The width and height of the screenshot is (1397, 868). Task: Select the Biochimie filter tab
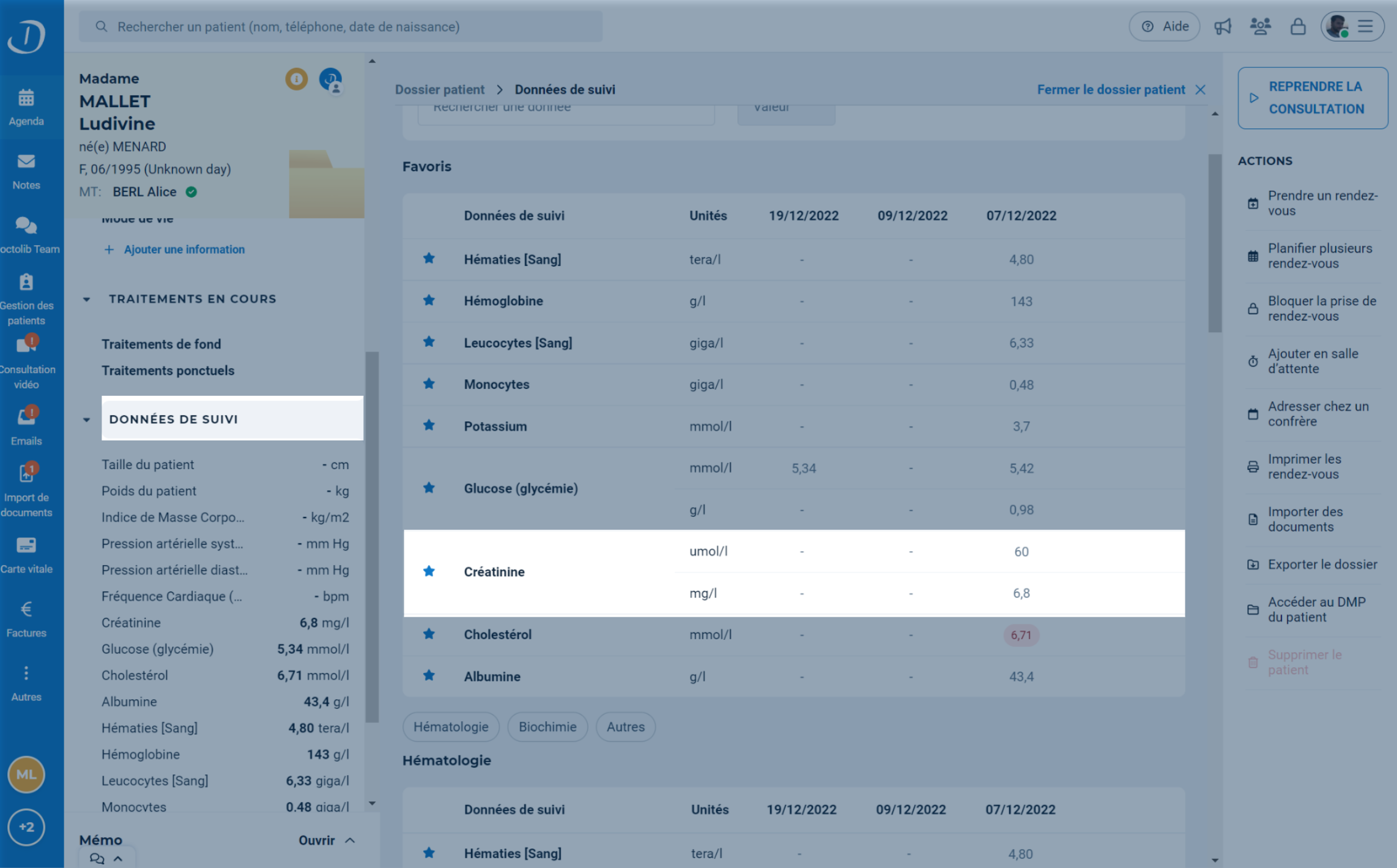click(x=547, y=727)
